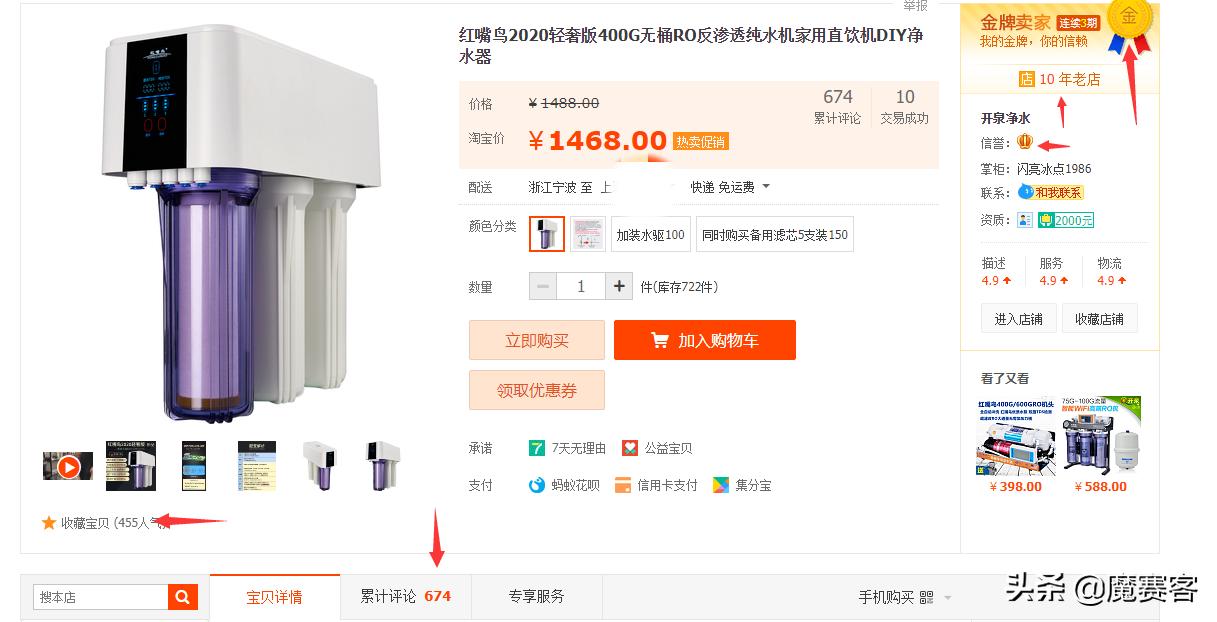Choose the 加装水驱100 option

pyautogui.click(x=650, y=234)
